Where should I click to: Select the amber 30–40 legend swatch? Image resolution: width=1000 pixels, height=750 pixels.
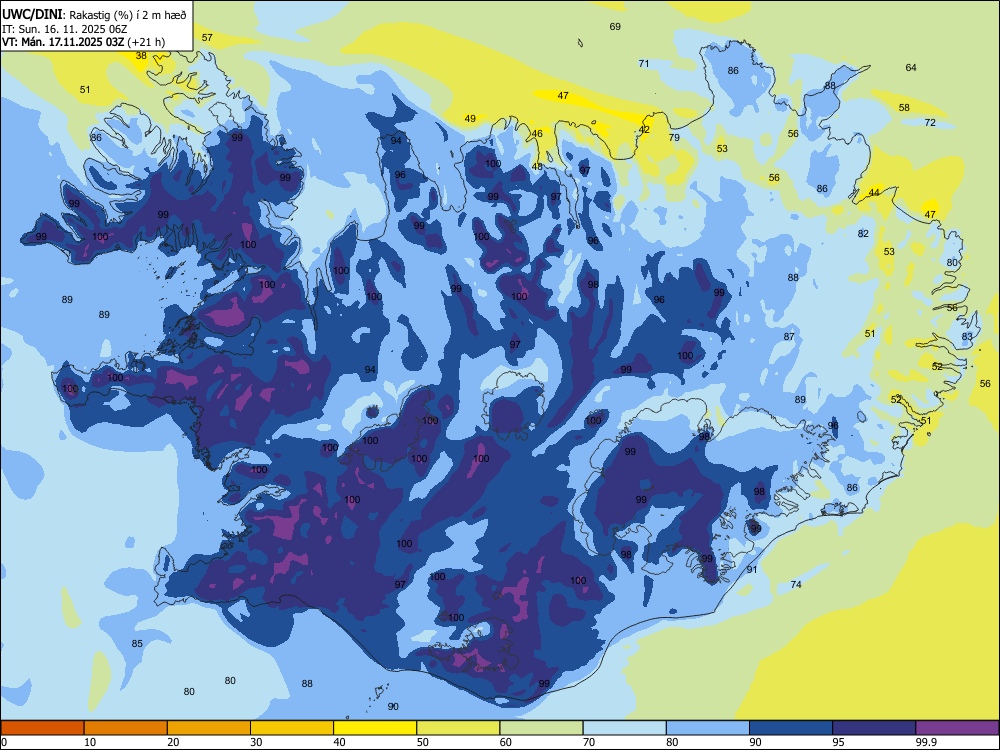pyautogui.click(x=292, y=728)
